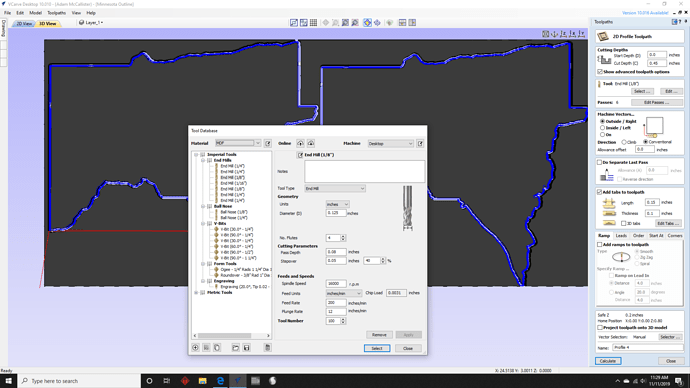Click the rightmost tile-windows icon in view toolbar
The height and width of the screenshot is (388, 690).
coord(412,22)
